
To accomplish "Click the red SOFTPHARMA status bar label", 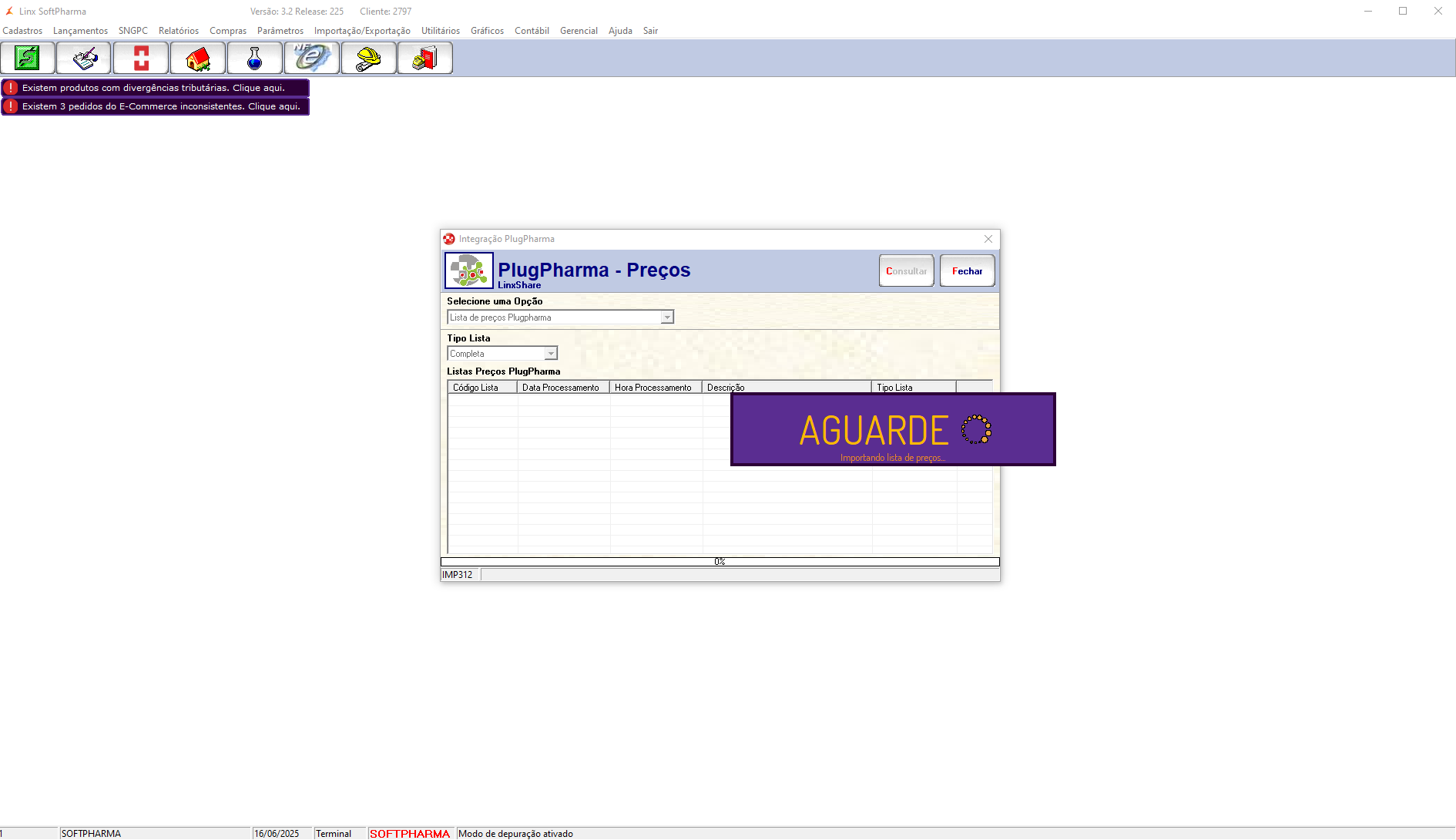I will click(x=410, y=834).
